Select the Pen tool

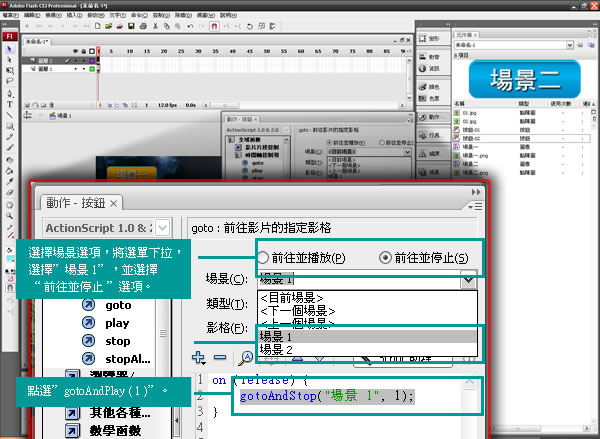[x=10, y=94]
